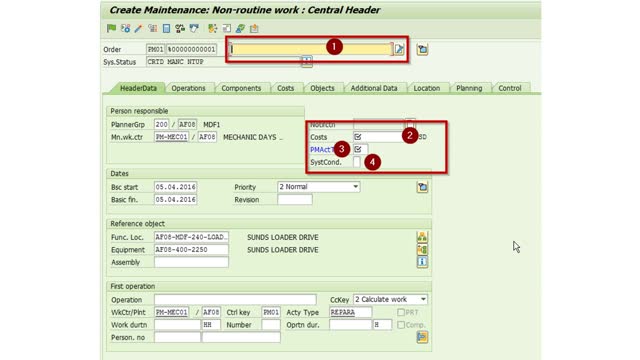Open the Components tab
The height and width of the screenshot is (360, 640).
241,88
